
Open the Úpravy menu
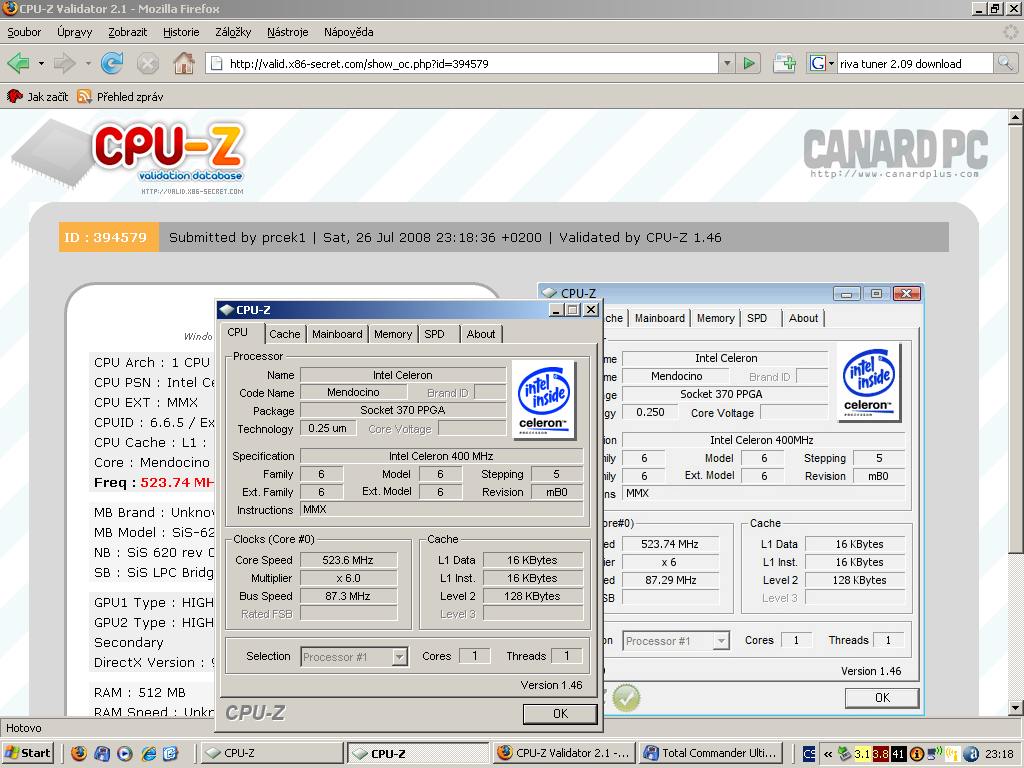click(74, 32)
